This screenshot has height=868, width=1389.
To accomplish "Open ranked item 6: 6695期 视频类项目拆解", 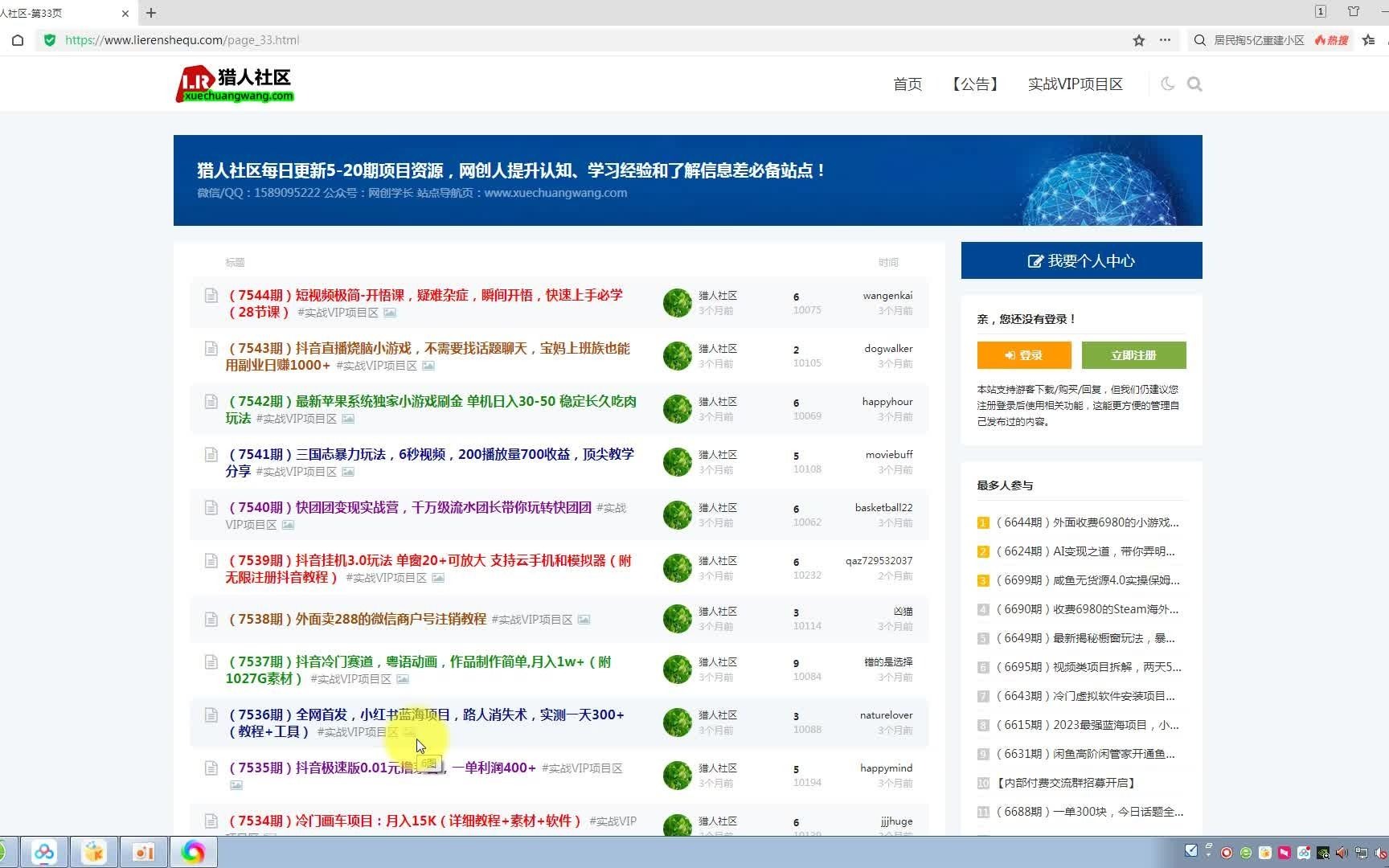I will click(x=1088, y=667).
